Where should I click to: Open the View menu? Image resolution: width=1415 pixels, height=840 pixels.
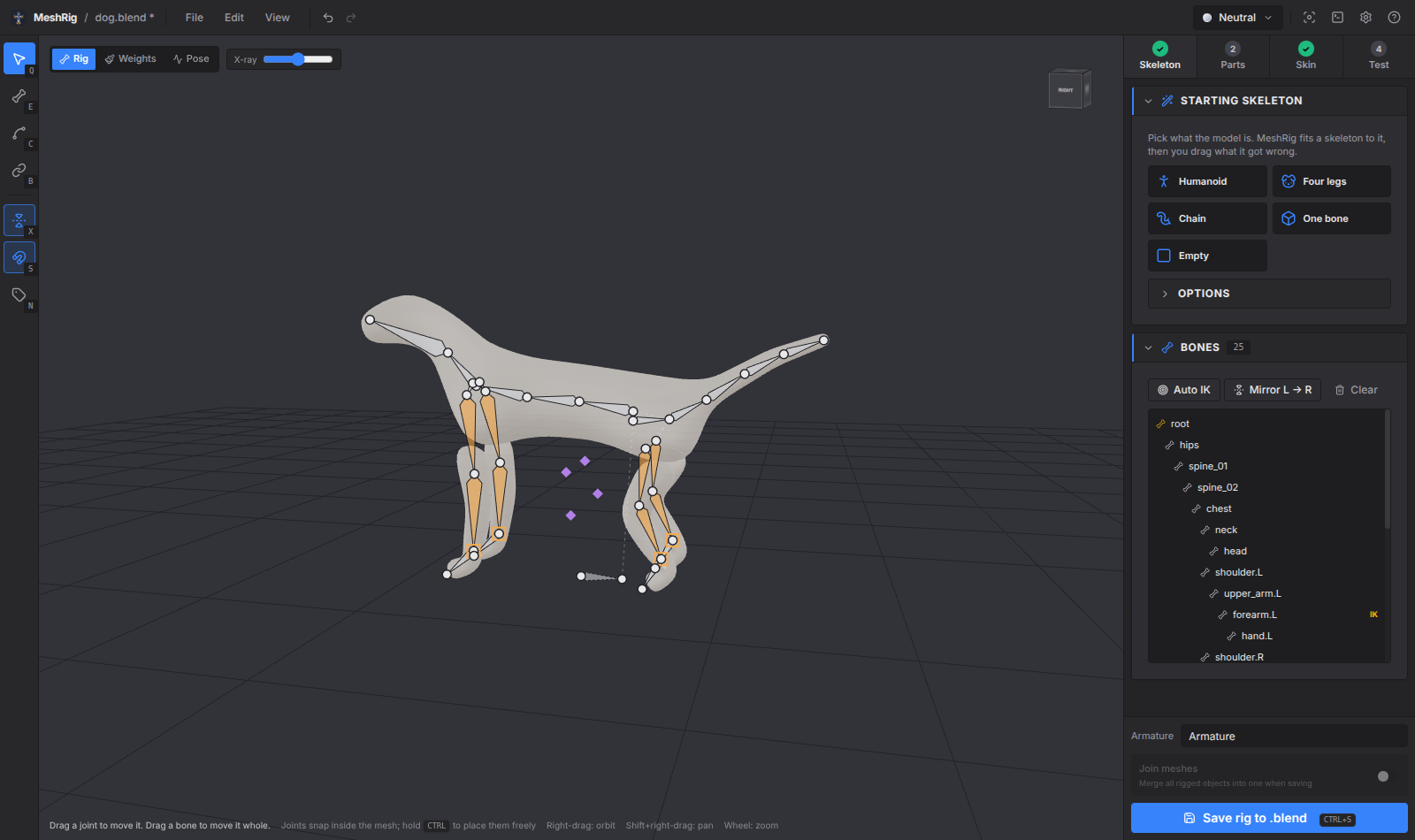click(x=278, y=18)
